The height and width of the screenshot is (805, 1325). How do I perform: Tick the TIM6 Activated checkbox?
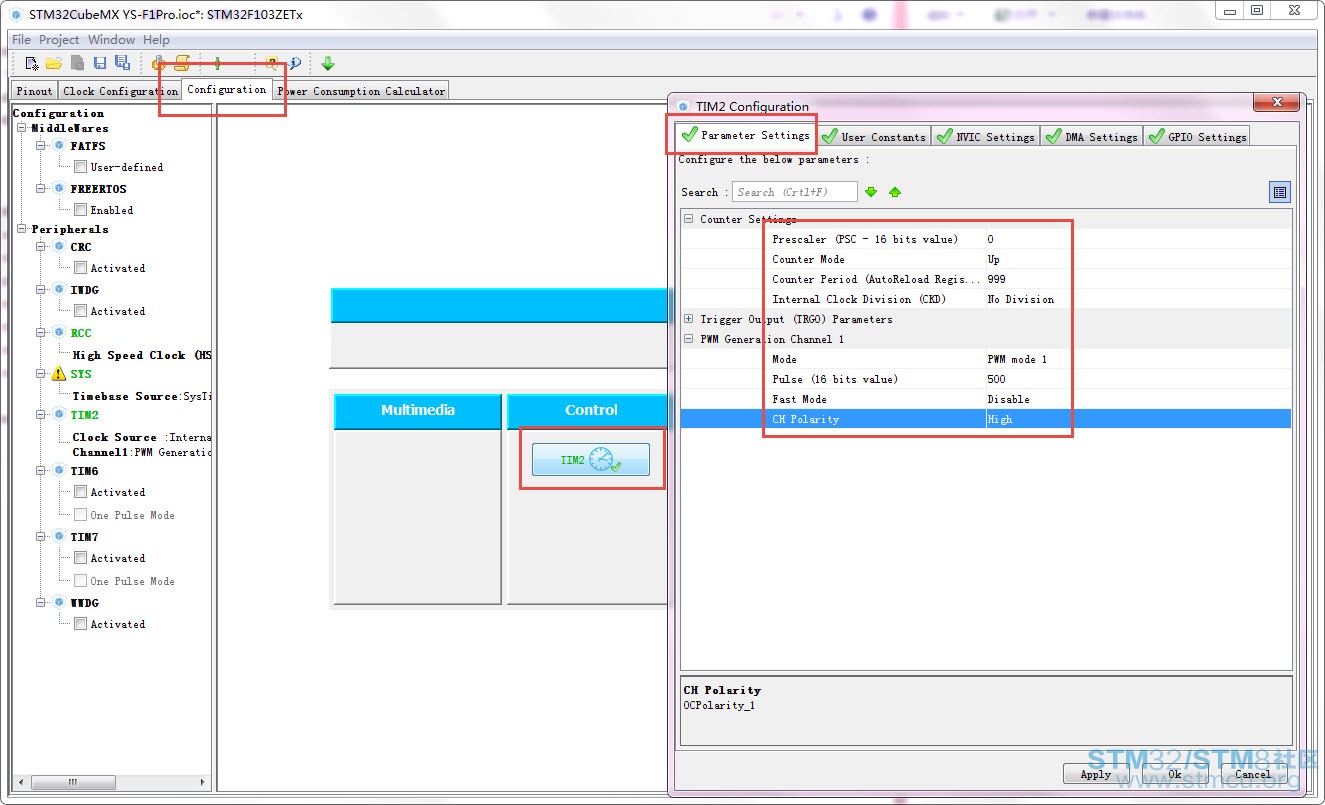(x=80, y=492)
